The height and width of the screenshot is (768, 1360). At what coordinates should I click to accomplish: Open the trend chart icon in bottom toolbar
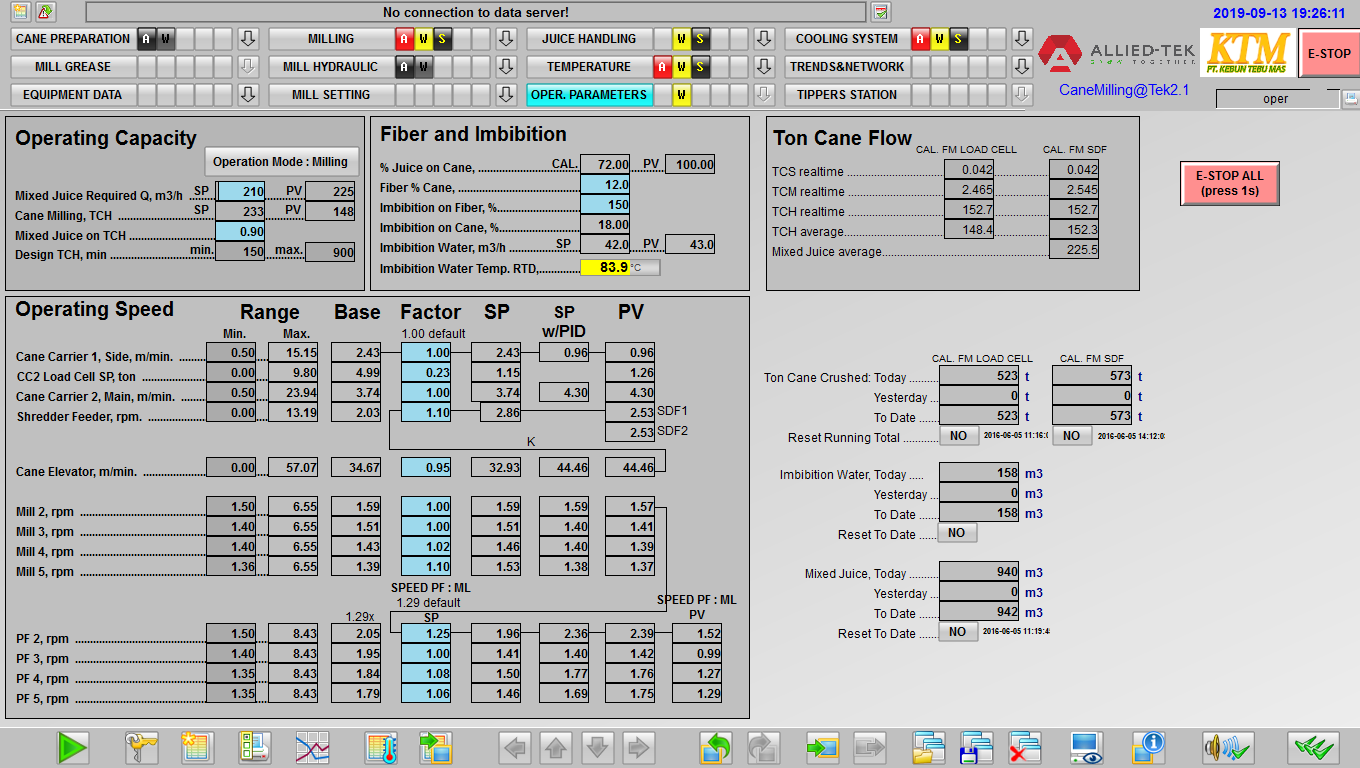point(312,747)
